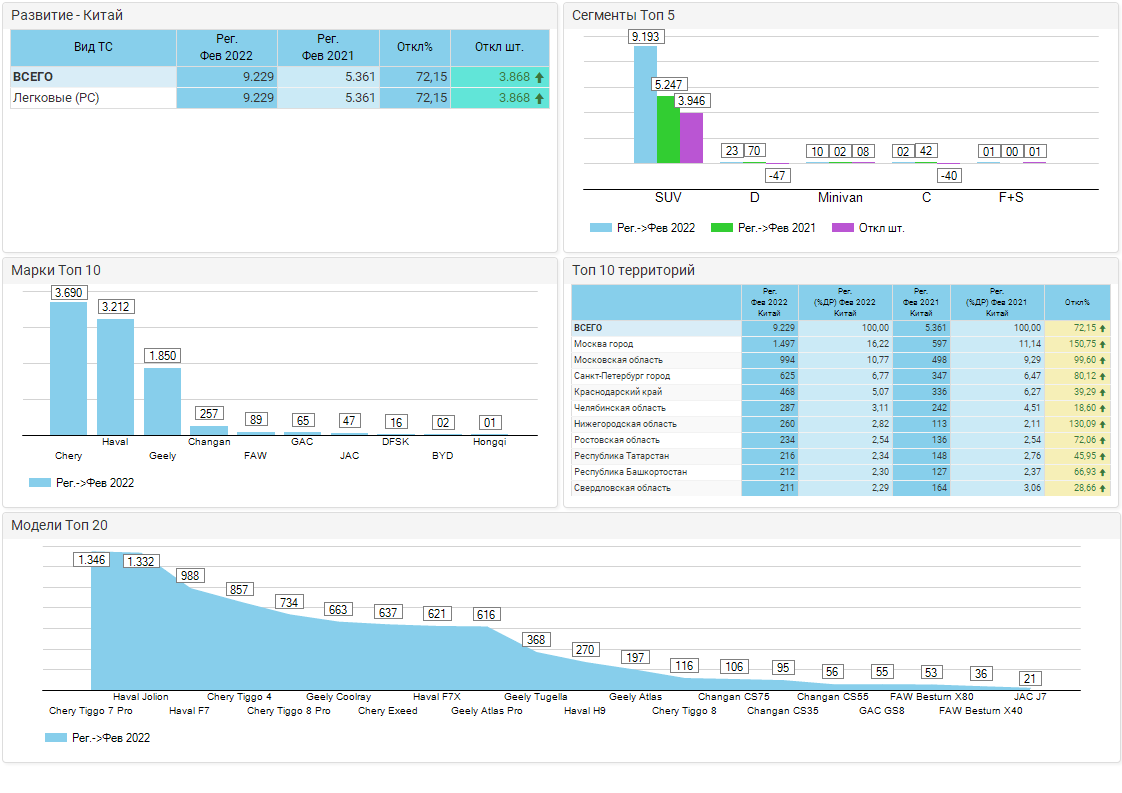Click green arrow in Свердловская область row
The width and height of the screenshot is (1122, 793).
tap(1102, 488)
